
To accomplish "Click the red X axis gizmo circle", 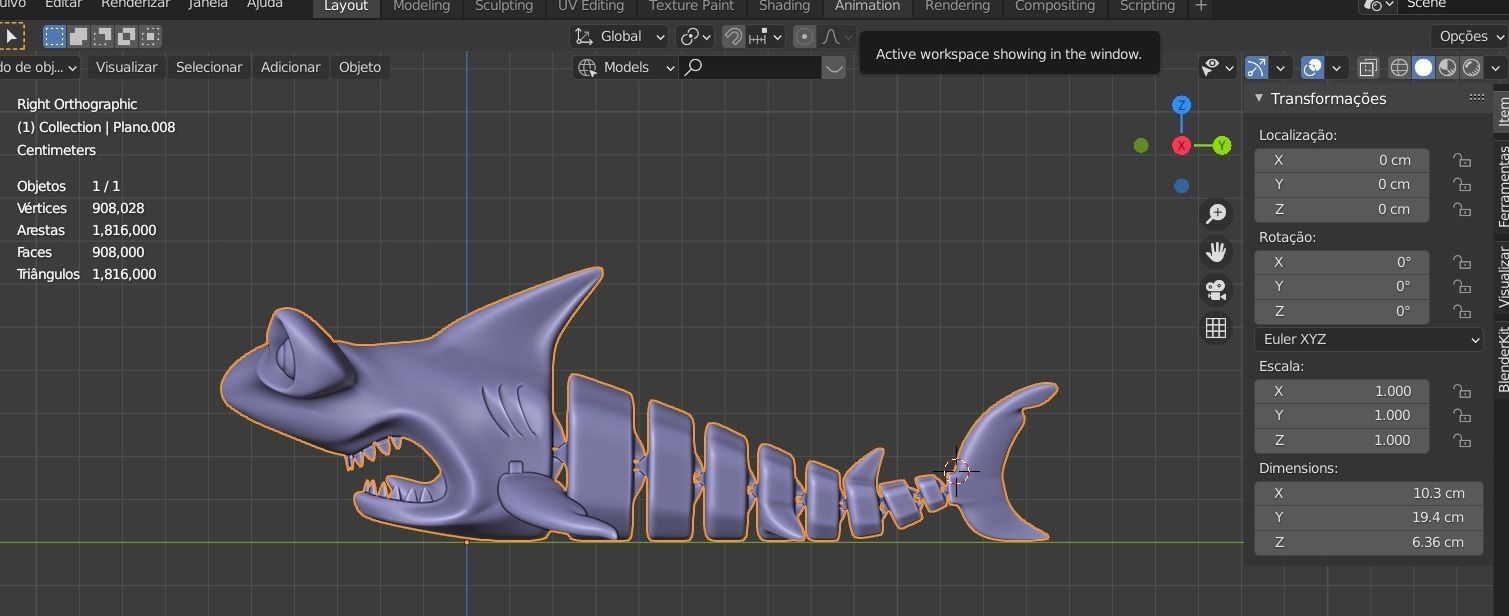I will pyautogui.click(x=1182, y=146).
